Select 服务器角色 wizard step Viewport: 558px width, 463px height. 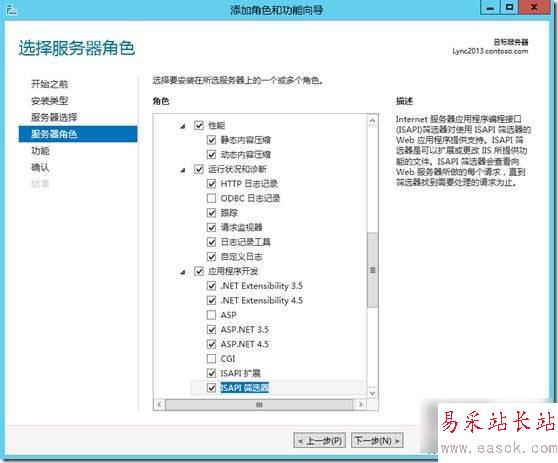[x=78, y=134]
